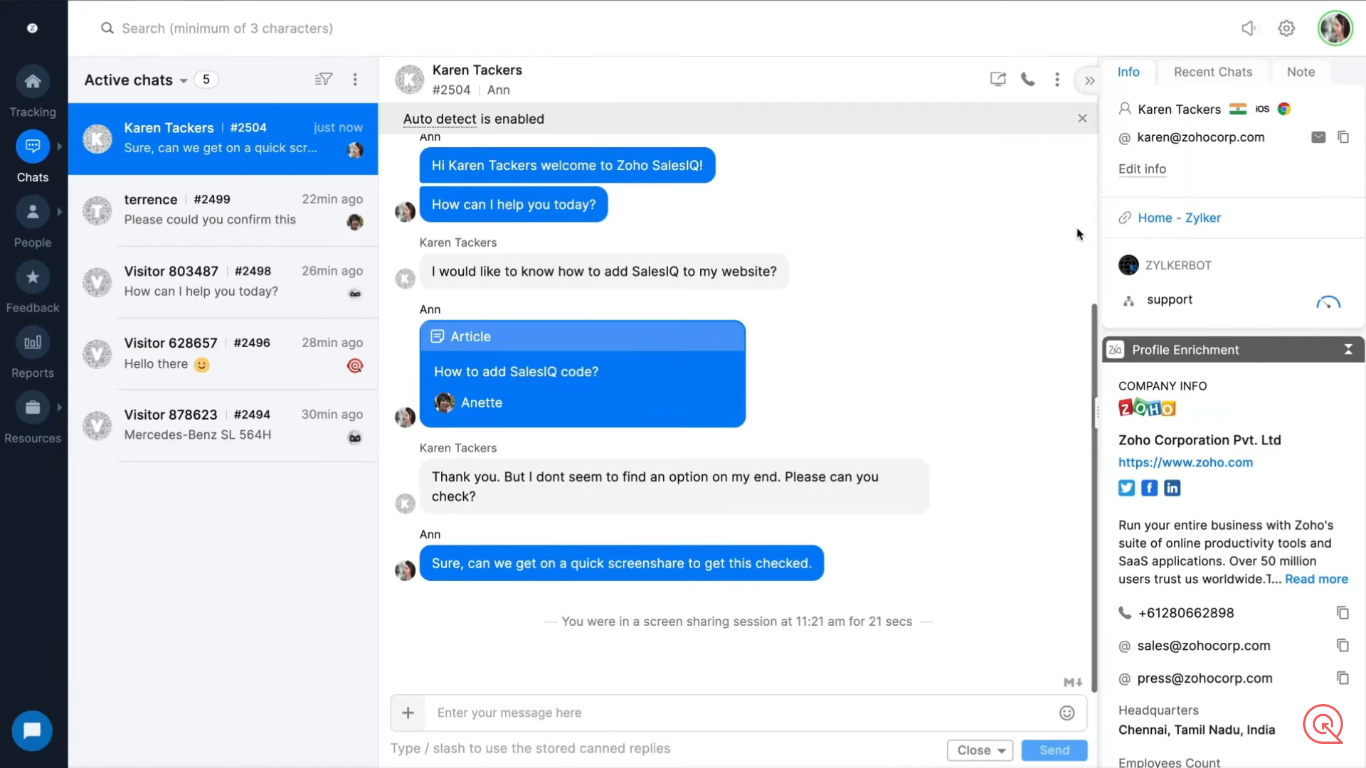This screenshot has width=1366, height=768.
Task: Switch to the Note tab
Action: coord(1301,72)
